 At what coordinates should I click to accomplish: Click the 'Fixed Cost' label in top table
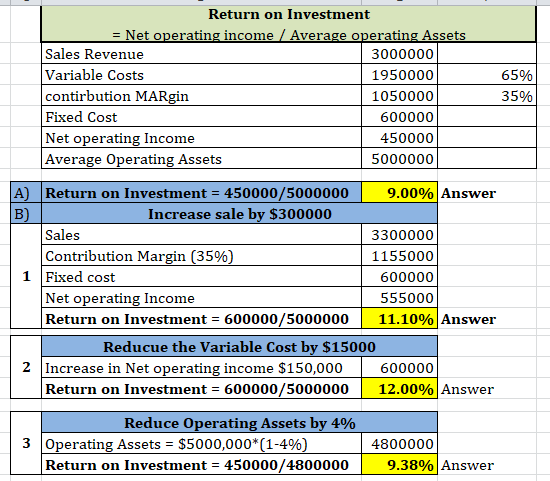click(x=201, y=116)
